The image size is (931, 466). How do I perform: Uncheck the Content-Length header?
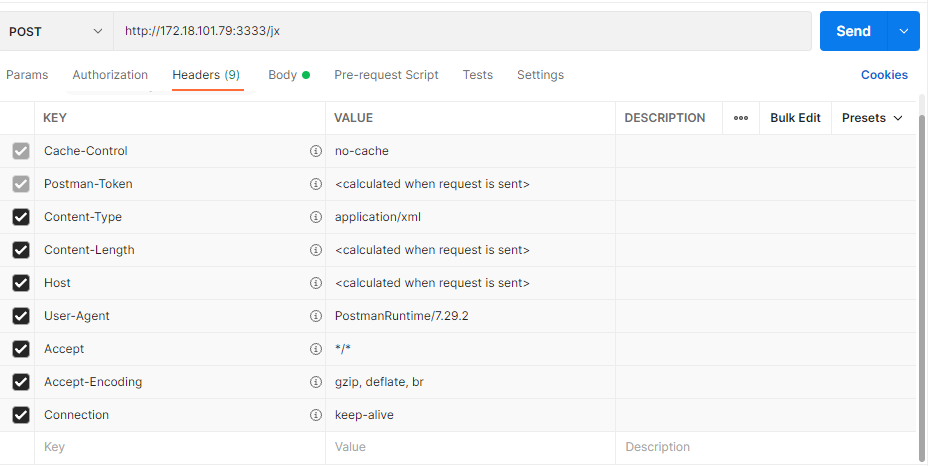coord(21,250)
